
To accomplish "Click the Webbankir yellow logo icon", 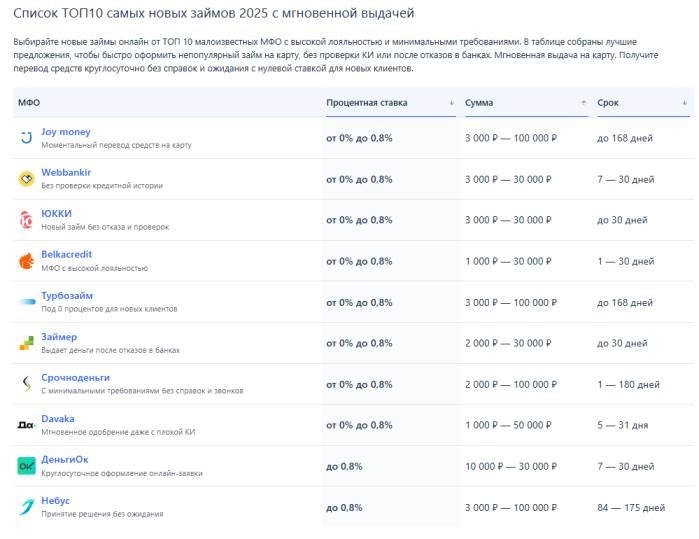I will 26,179.
